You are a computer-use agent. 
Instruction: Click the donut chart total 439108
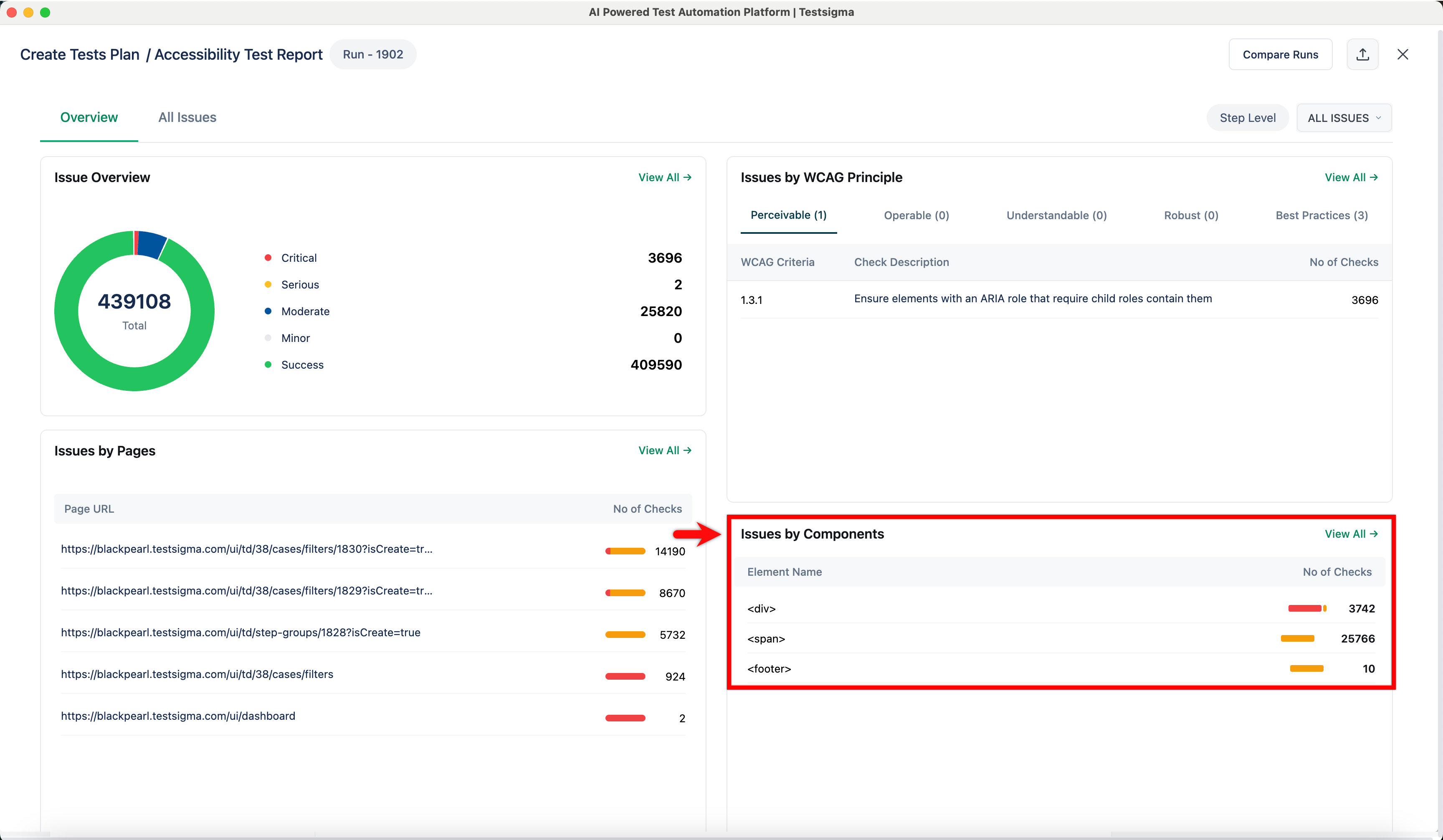(134, 301)
